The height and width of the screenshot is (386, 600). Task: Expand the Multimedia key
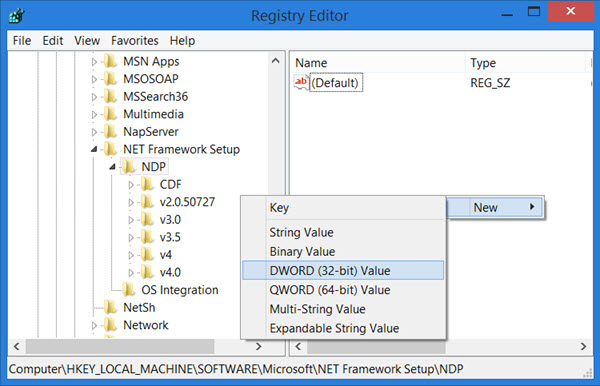click(94, 114)
